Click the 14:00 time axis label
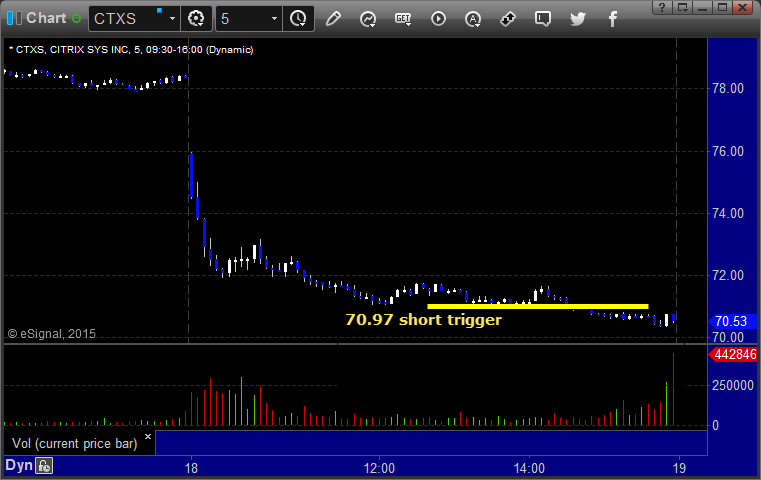The height and width of the screenshot is (480, 761). pyautogui.click(x=529, y=468)
